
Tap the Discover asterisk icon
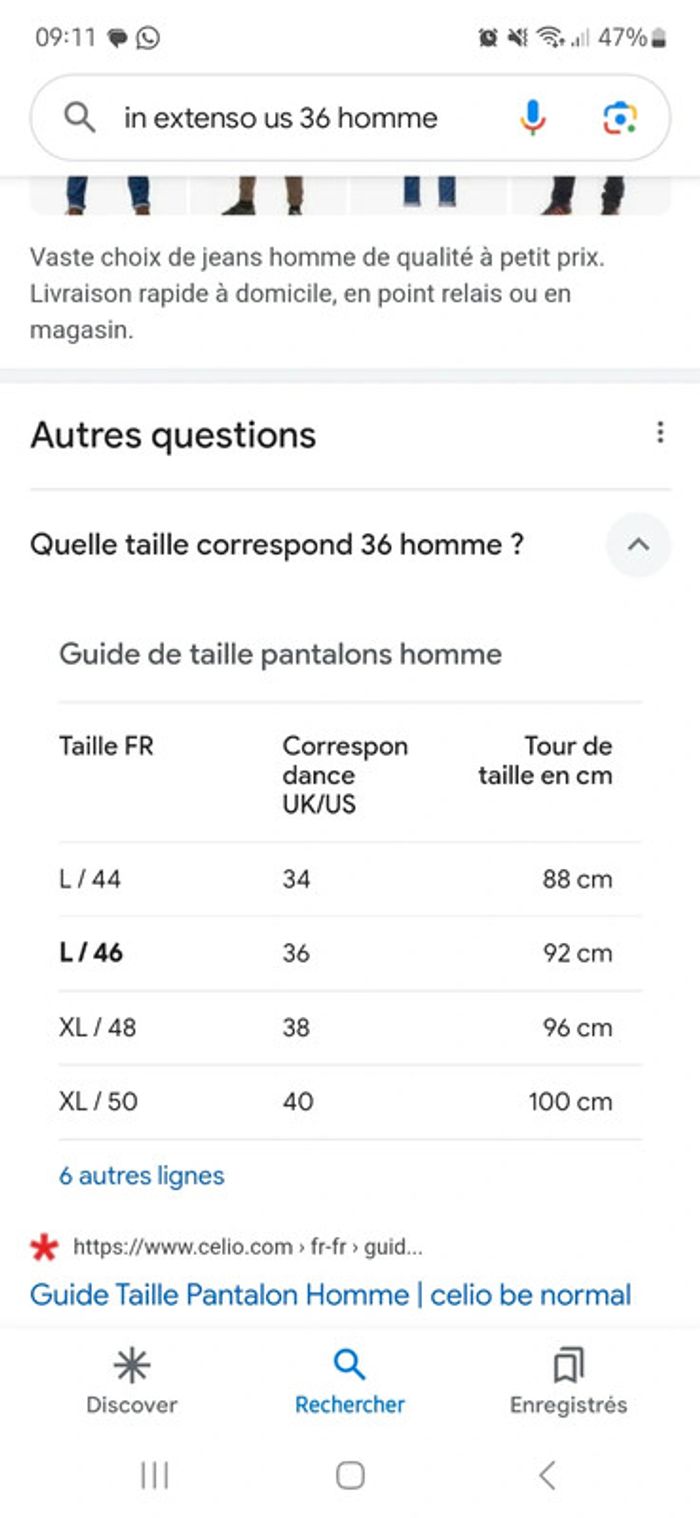[131, 1365]
